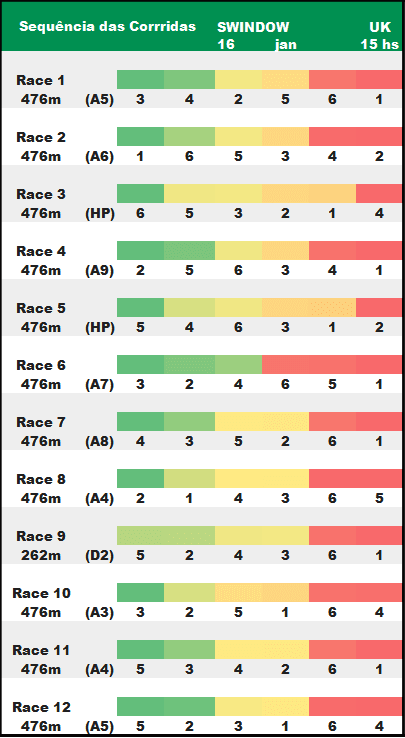
Task: Click the UK 15 hs header label
Action: pos(380,35)
